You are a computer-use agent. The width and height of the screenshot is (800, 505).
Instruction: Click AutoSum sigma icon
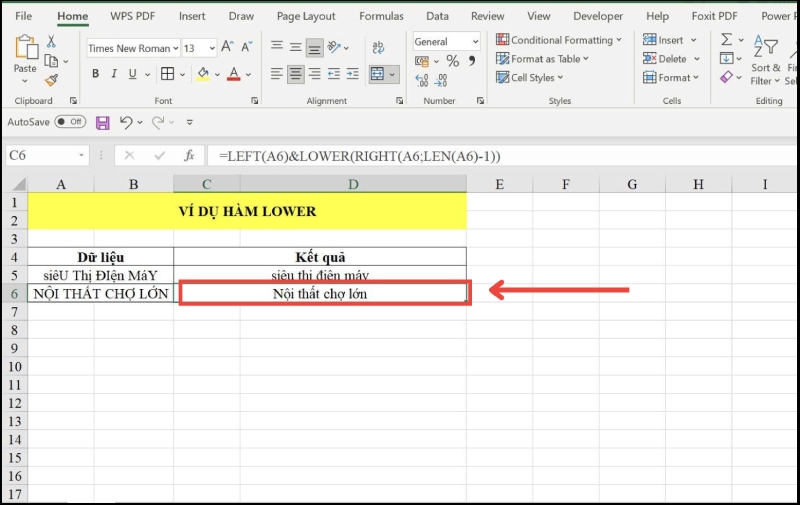727,39
